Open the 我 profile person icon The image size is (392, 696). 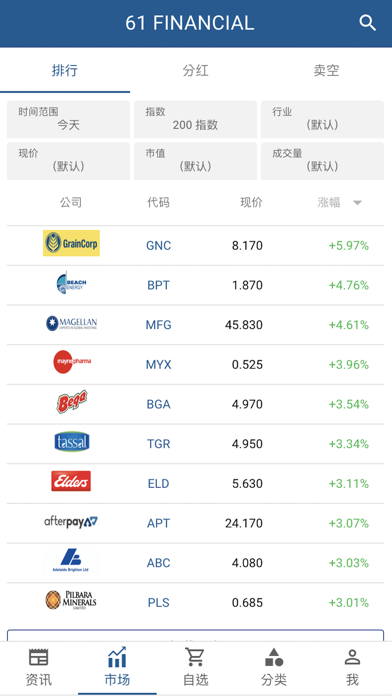pyautogui.click(x=352, y=657)
